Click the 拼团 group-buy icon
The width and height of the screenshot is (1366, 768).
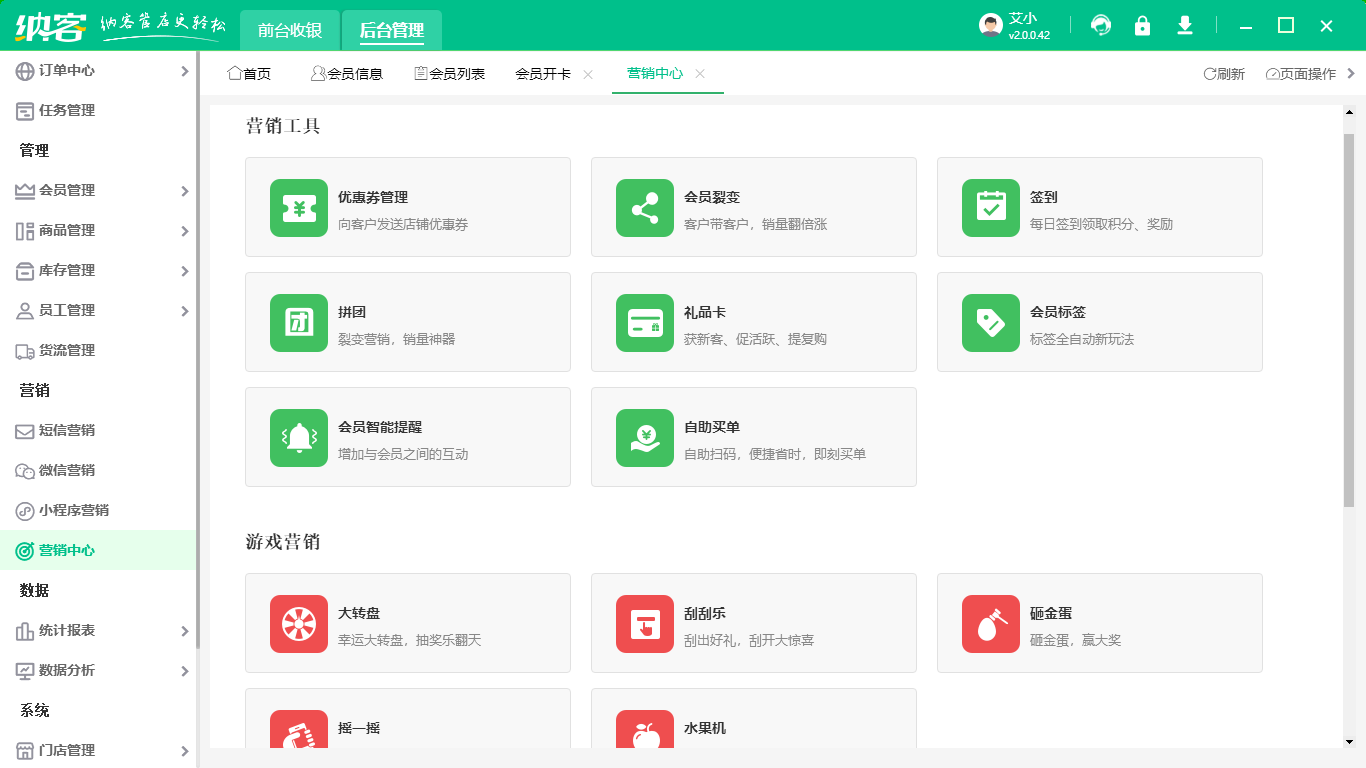point(298,322)
